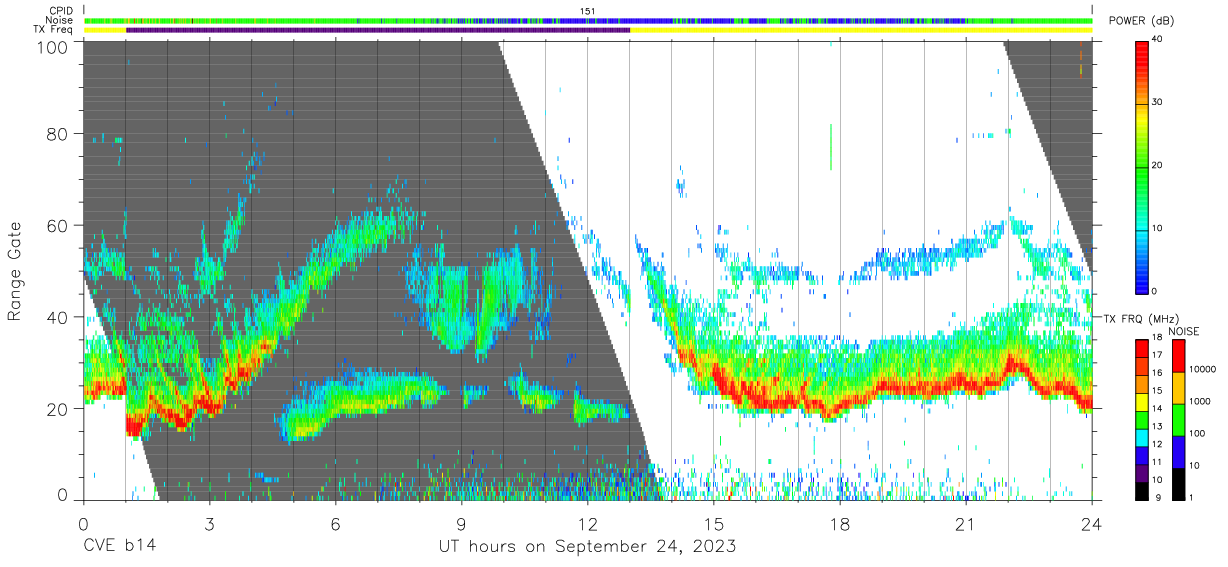Click the 1000 label on NOISE scale
This screenshot has width=1228, height=567.
click(1200, 402)
